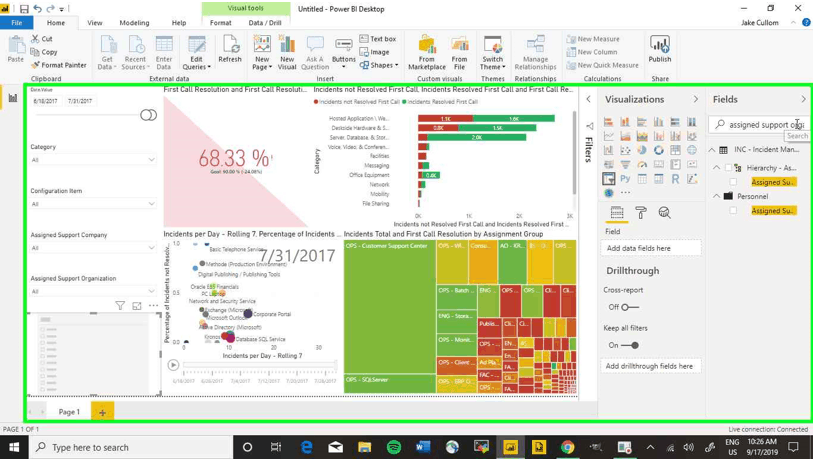Select the Python visual icon
Viewport: 815px width, 461px height.
(625, 179)
